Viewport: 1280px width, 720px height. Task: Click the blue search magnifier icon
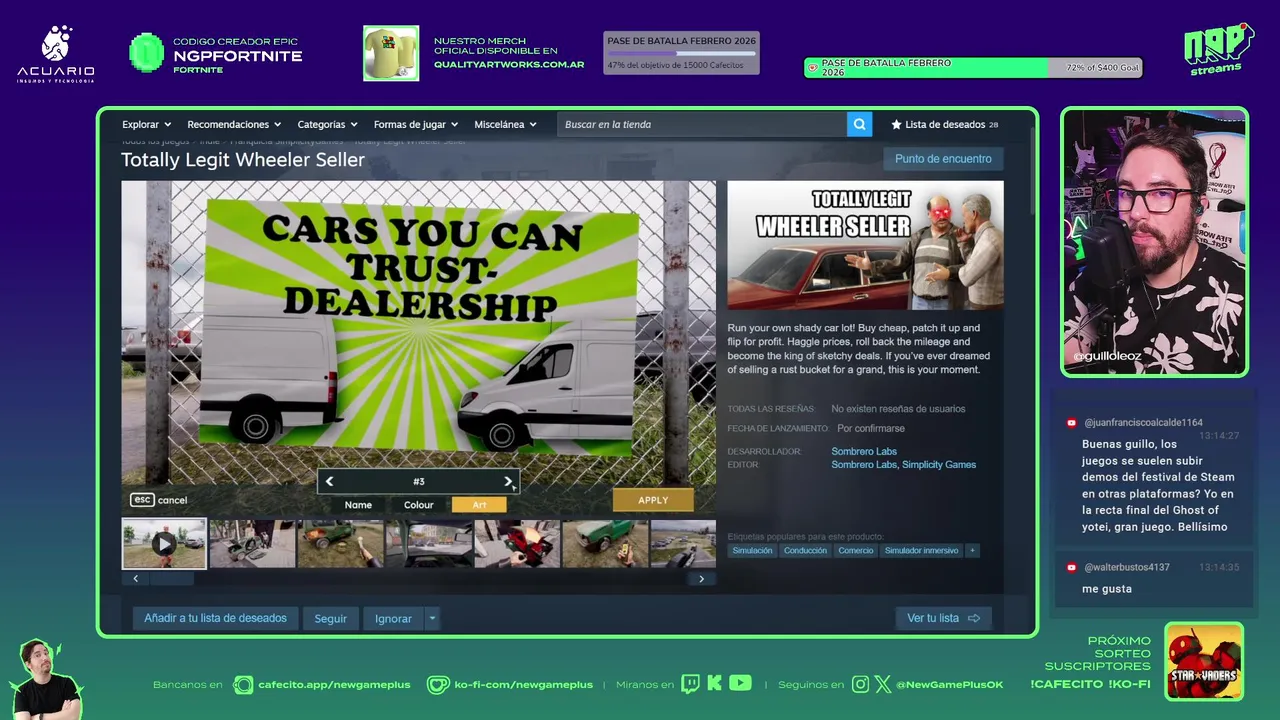point(859,124)
